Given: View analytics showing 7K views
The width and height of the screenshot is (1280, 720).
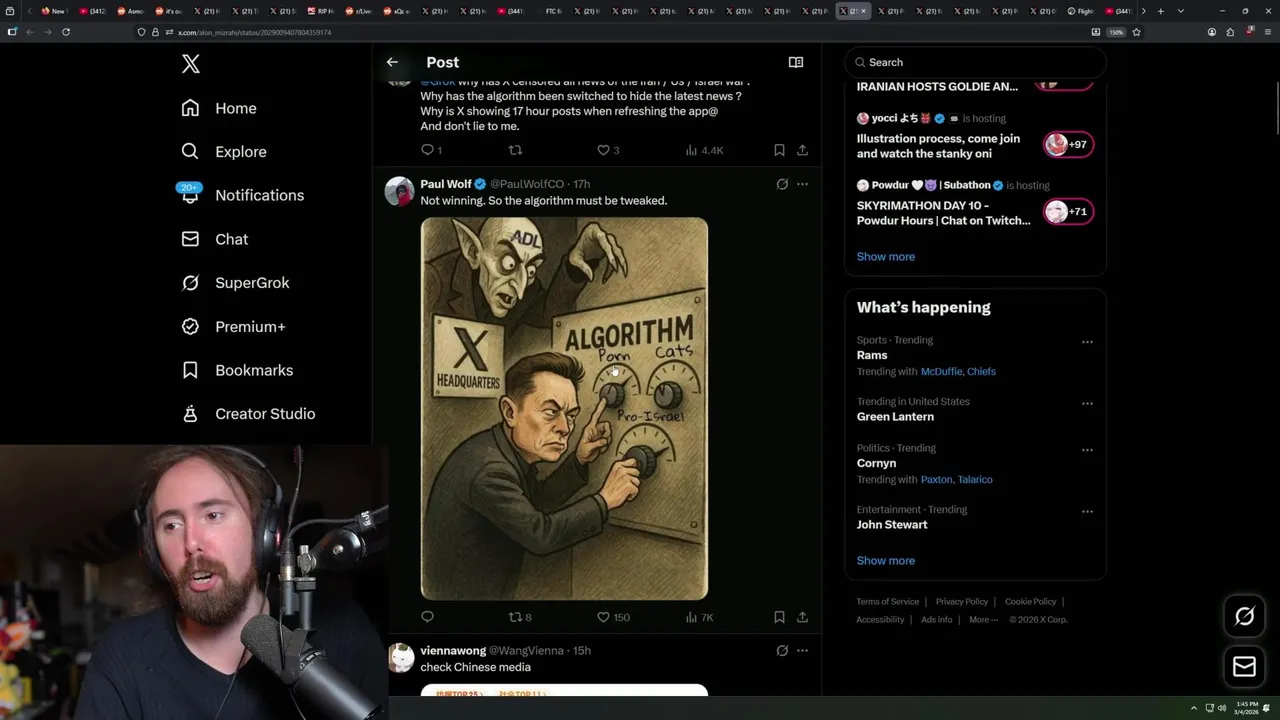Looking at the screenshot, I should [x=699, y=617].
